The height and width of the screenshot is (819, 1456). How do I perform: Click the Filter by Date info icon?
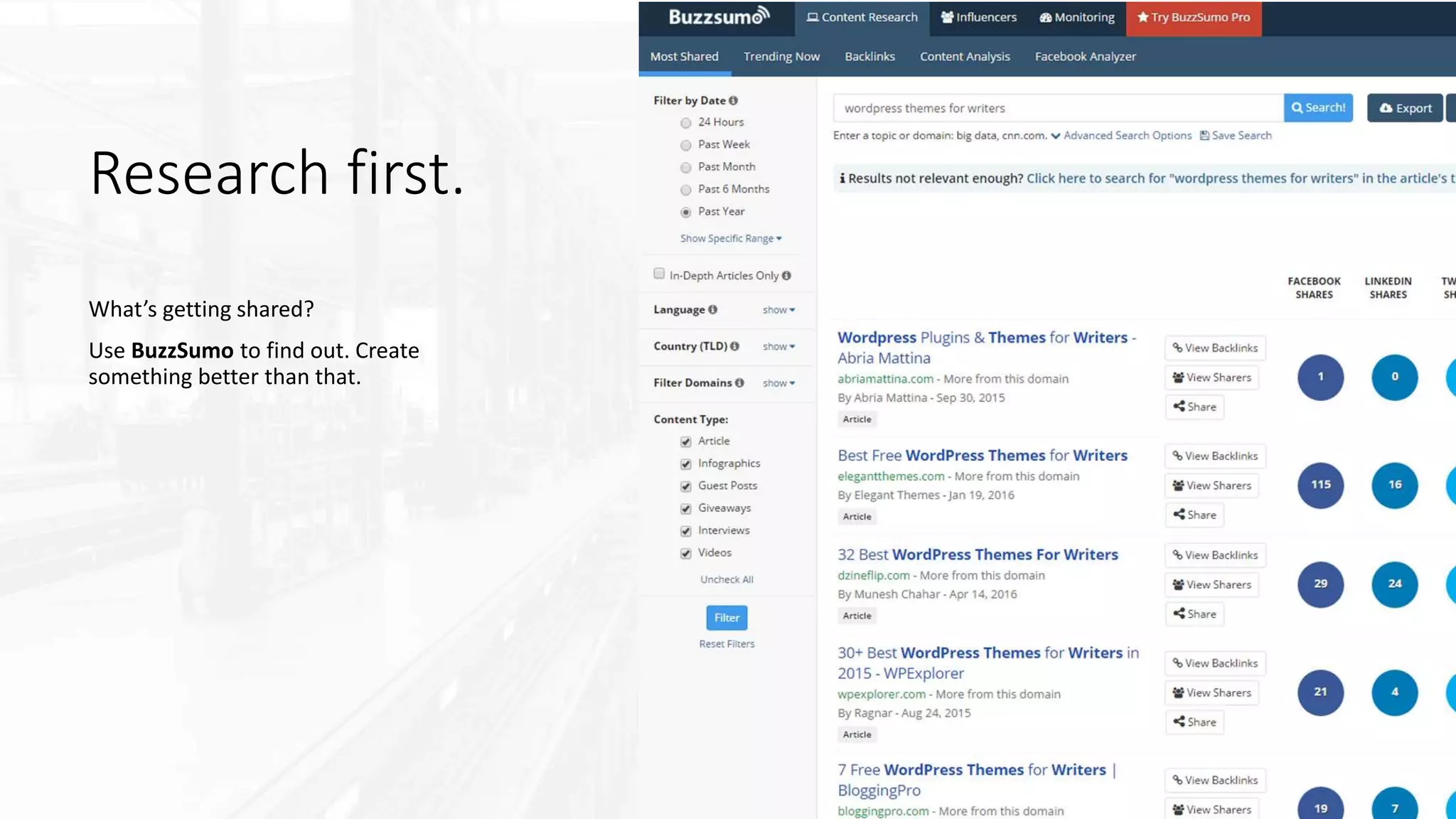click(733, 101)
